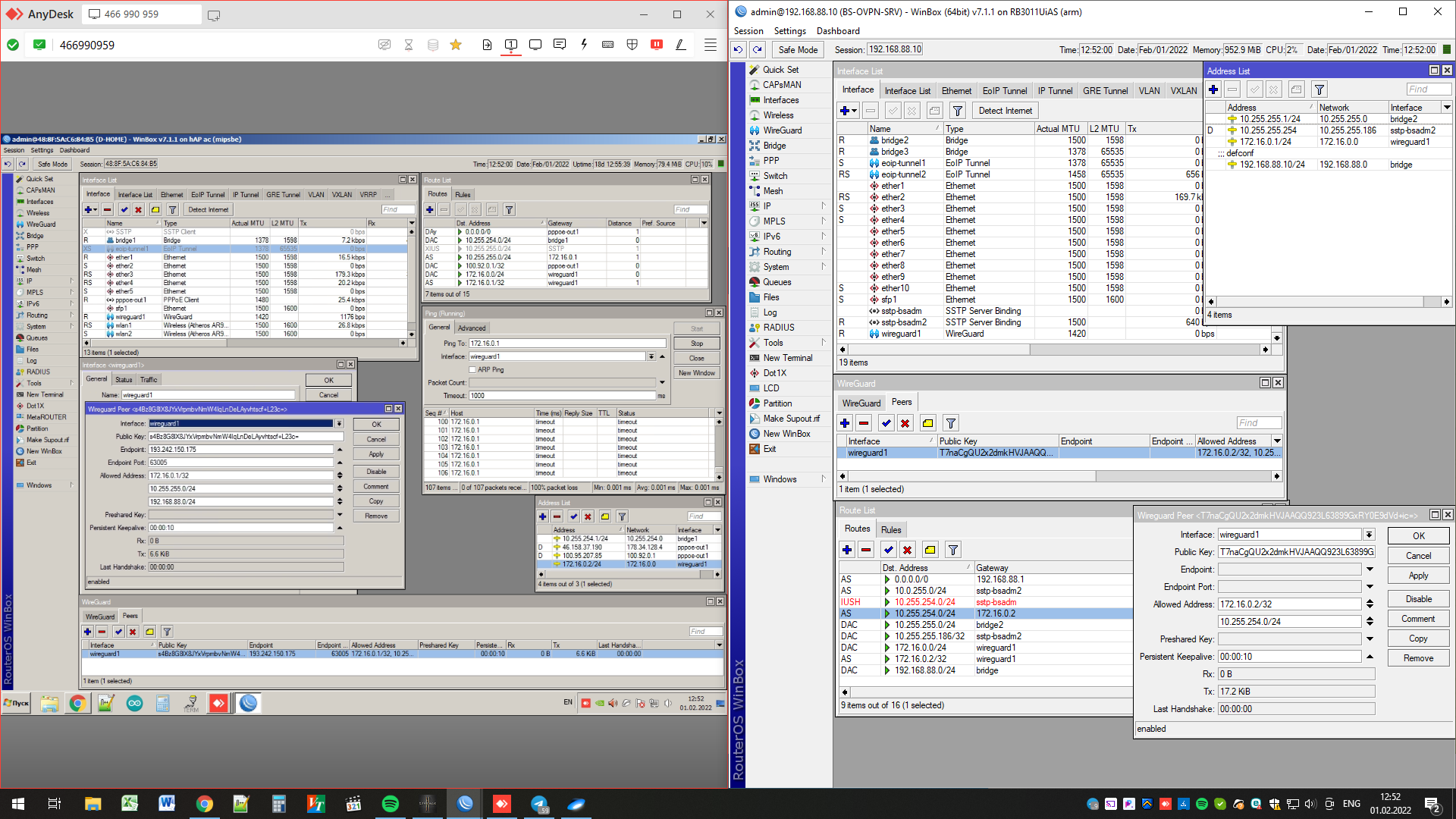This screenshot has width=1456, height=819.
Task: Expand Endpoint field in right Wireguard Peer dialog
Action: point(1370,570)
